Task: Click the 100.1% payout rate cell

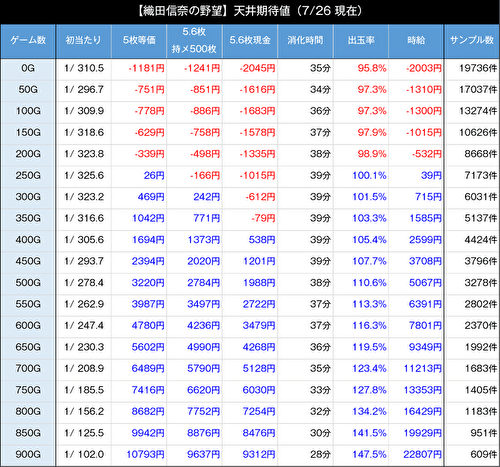Action: [369, 175]
